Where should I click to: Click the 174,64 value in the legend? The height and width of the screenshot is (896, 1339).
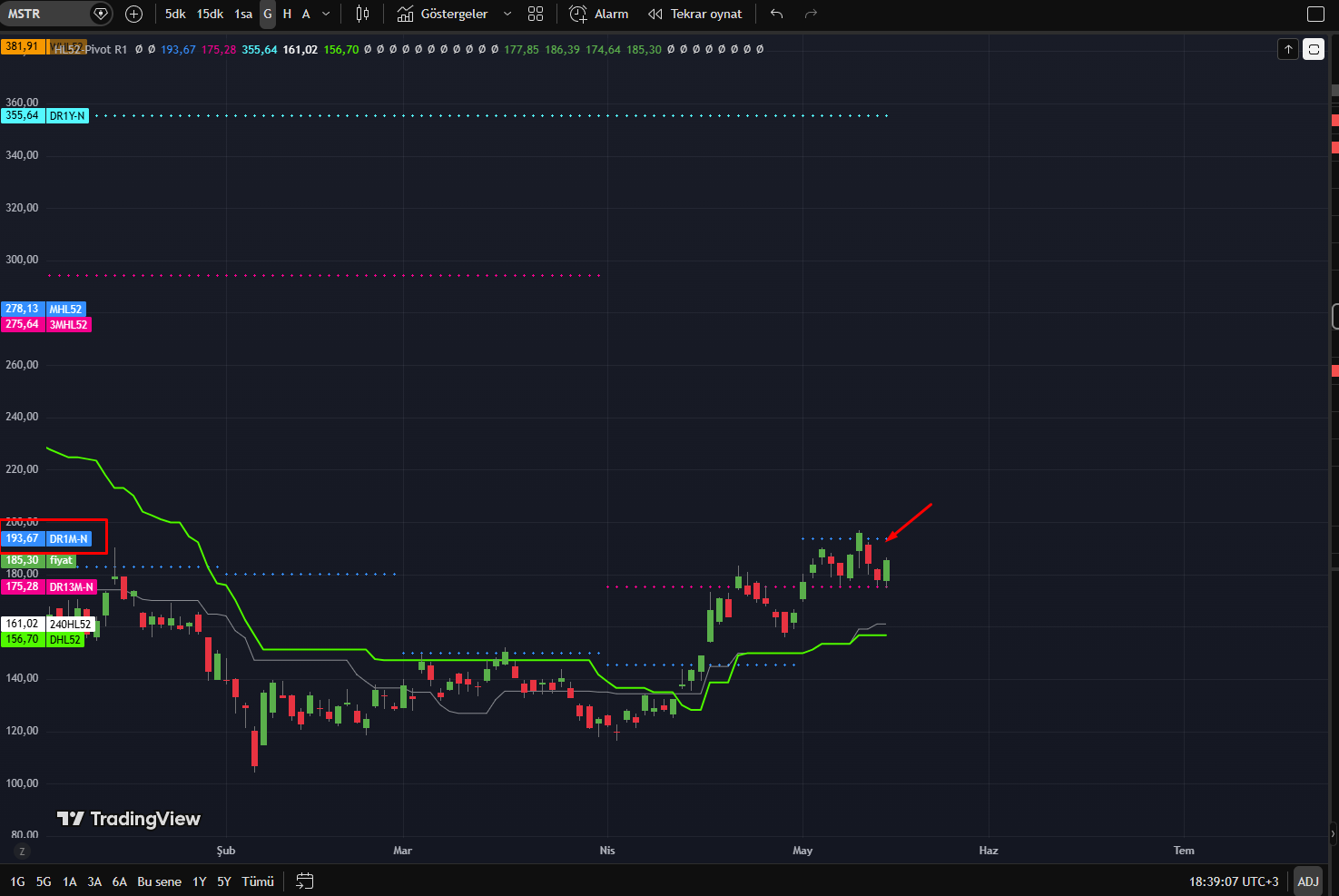[x=603, y=50]
